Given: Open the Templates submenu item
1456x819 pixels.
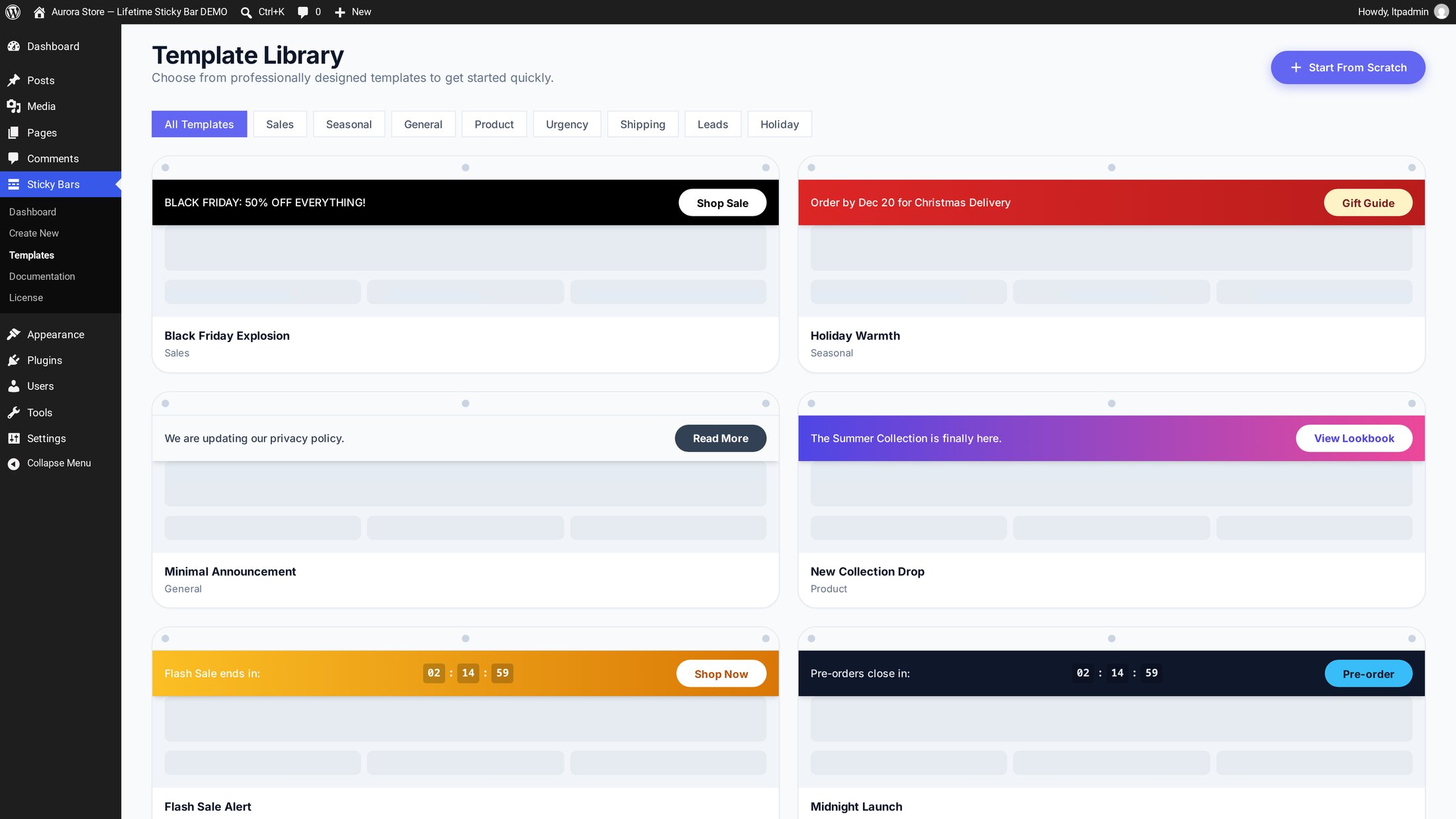Looking at the screenshot, I should pyautogui.click(x=32, y=255).
